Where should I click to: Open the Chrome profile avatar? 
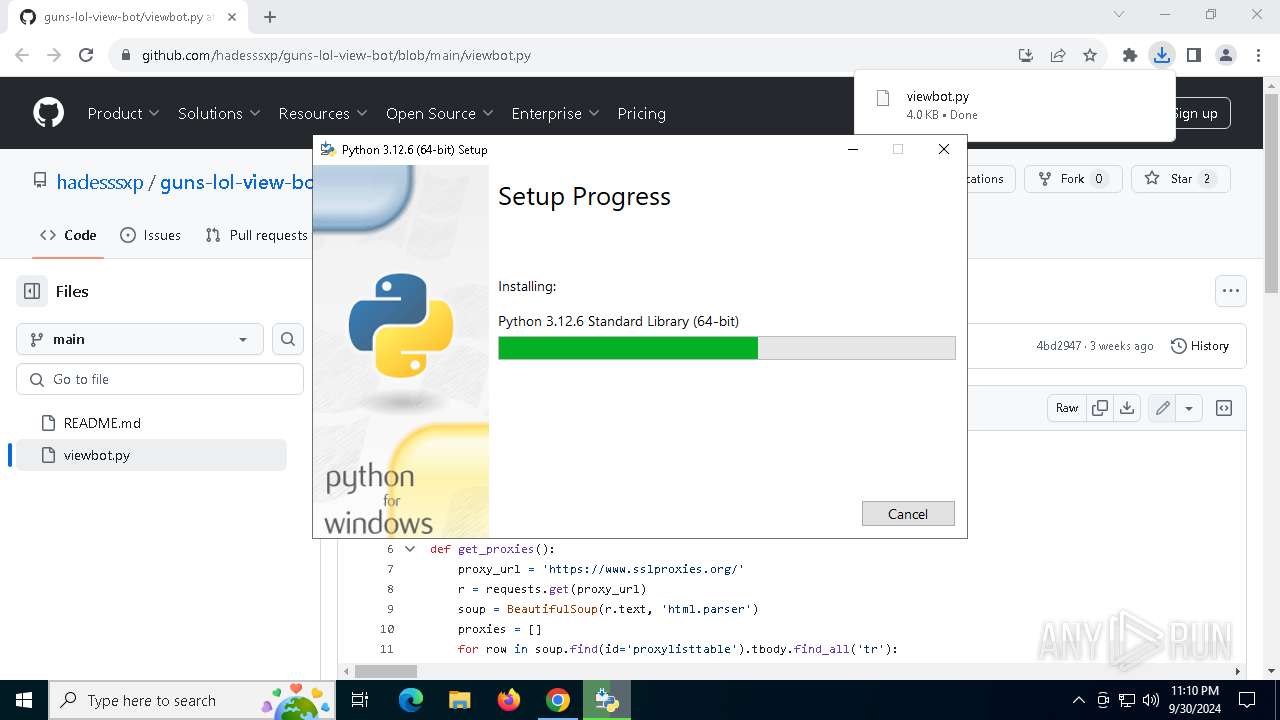point(1226,55)
